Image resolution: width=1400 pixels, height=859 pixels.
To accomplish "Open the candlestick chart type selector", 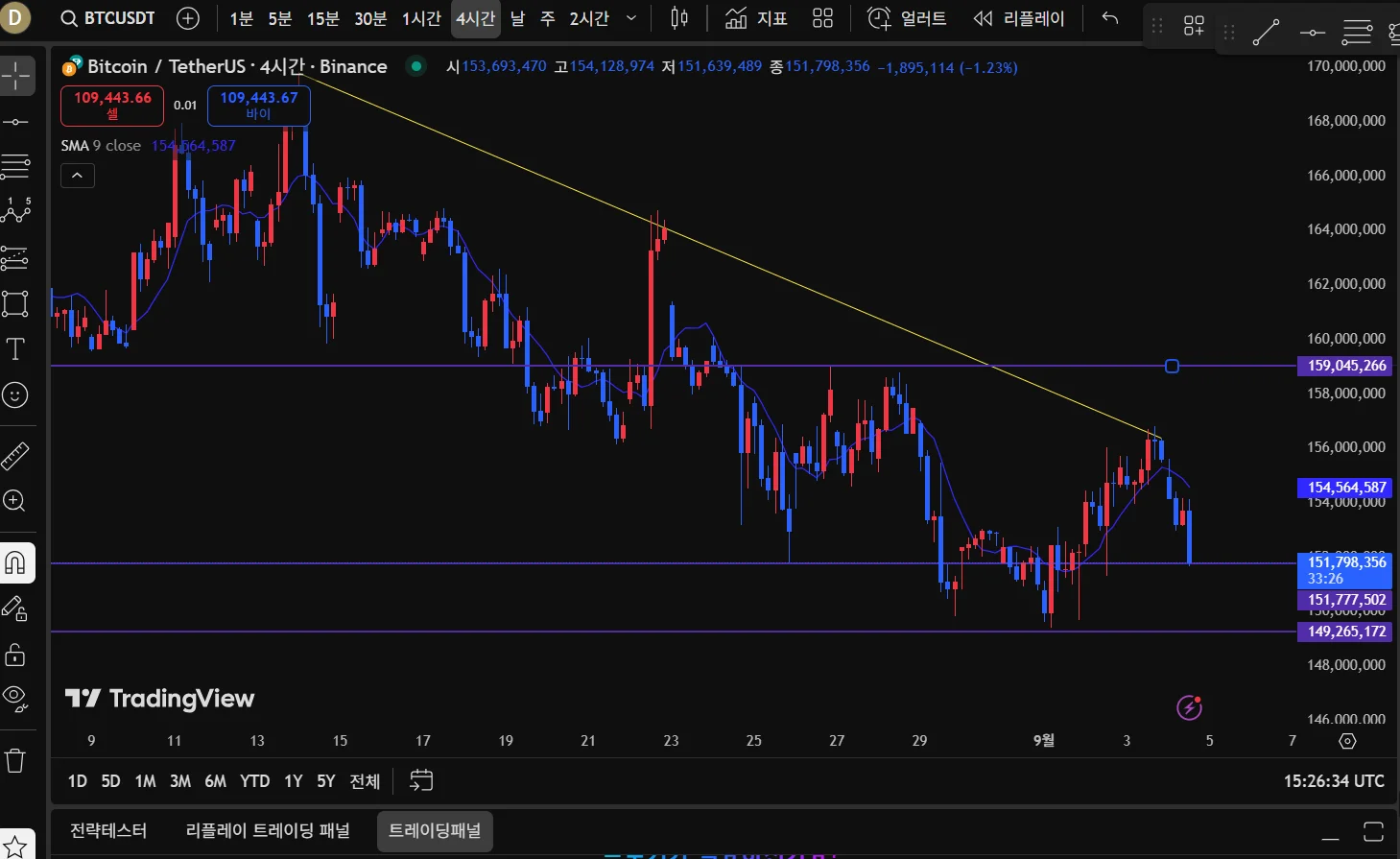I will point(679,18).
